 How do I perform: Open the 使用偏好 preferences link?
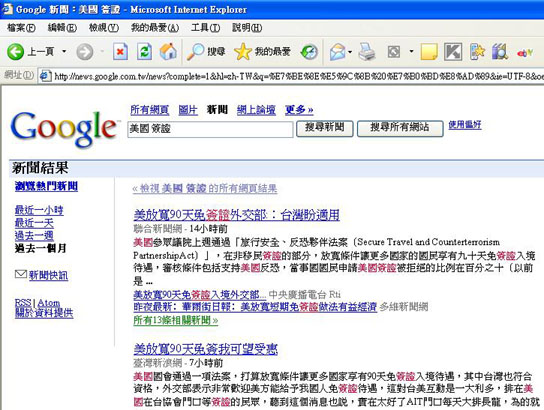465,125
